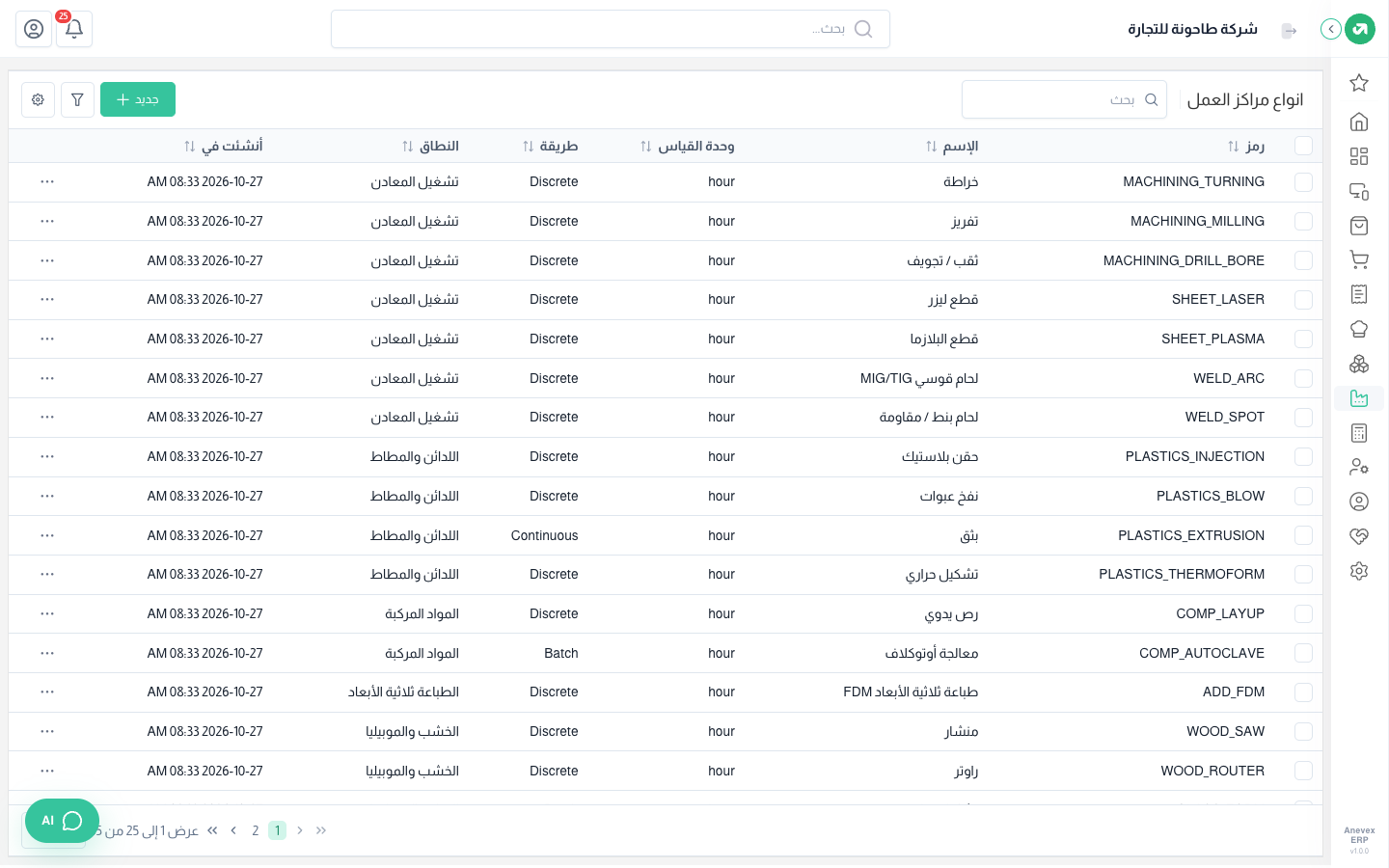The width and height of the screenshot is (1389, 868).
Task: Open the manufacturing factory icon in sidebar
Action: [1359, 398]
